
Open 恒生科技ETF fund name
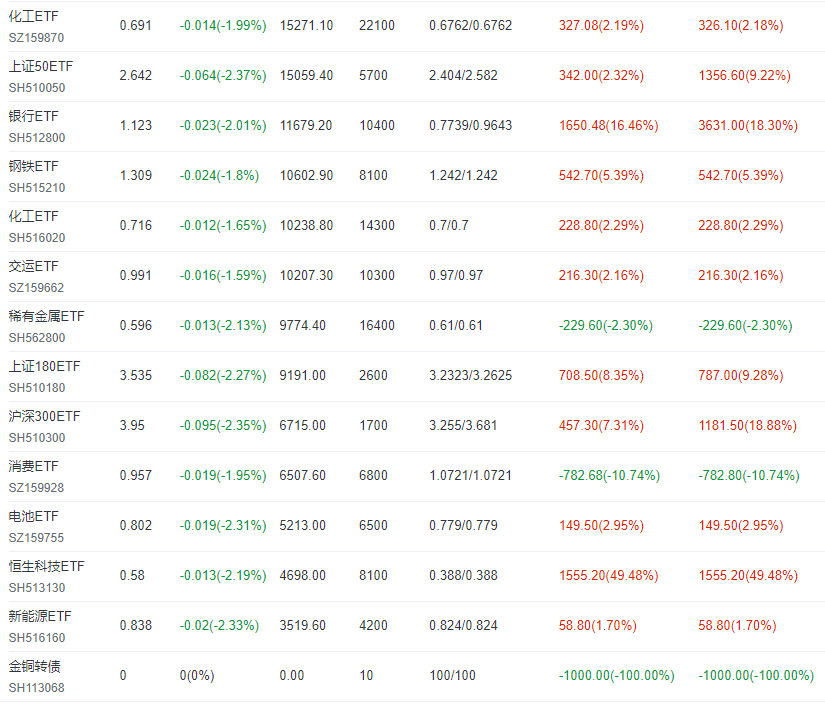click(x=46, y=566)
